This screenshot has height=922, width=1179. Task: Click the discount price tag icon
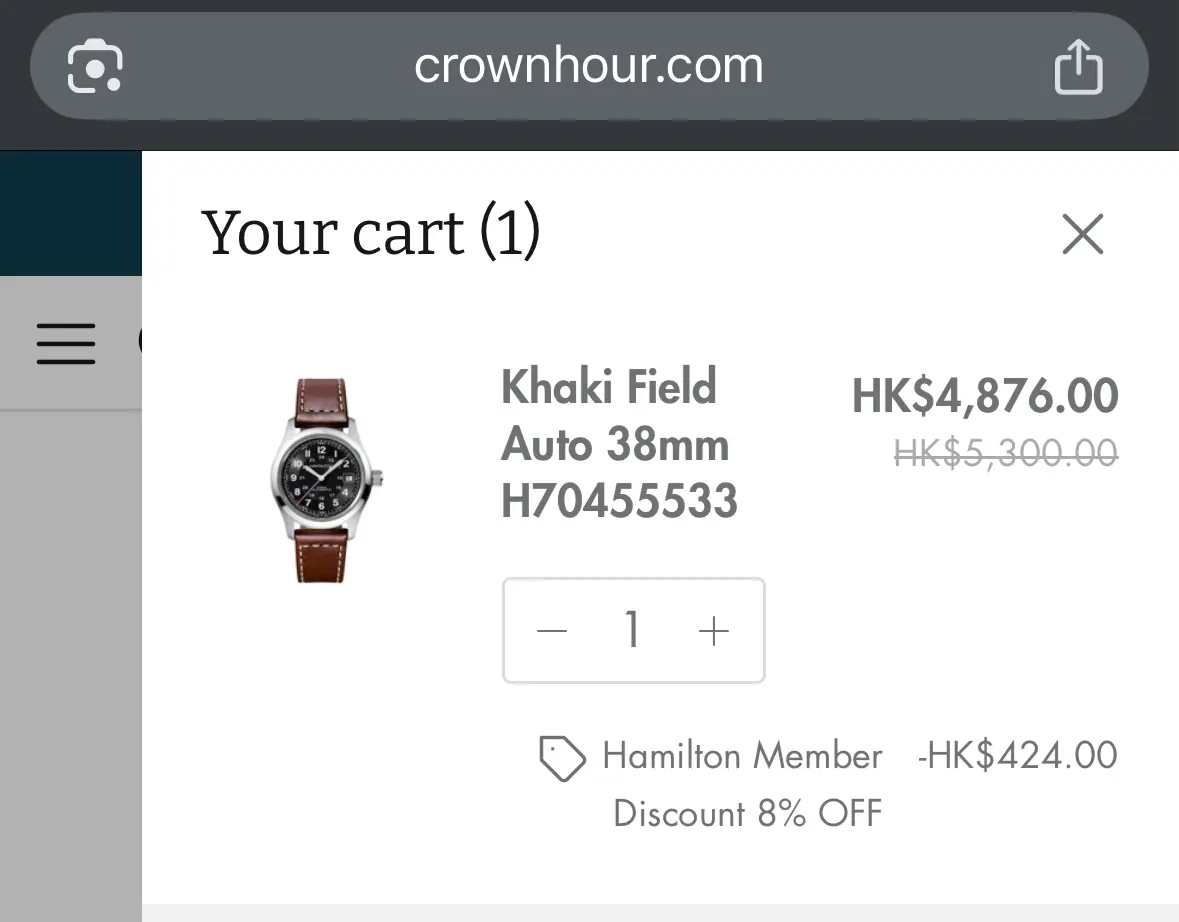tap(562, 758)
